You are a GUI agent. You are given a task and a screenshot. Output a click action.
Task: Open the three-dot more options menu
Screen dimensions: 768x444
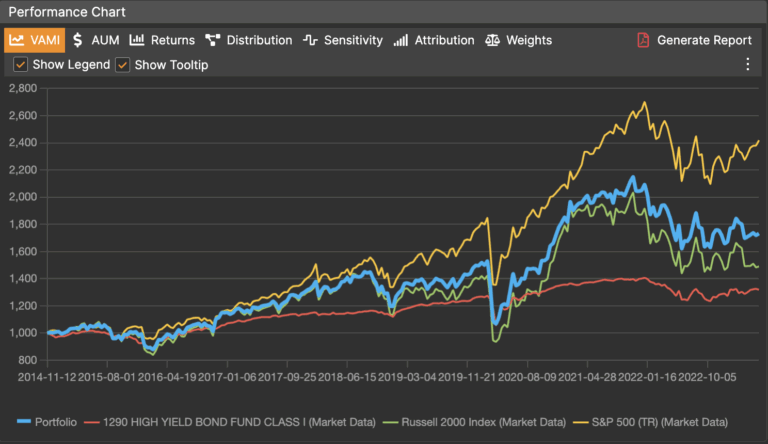[747, 65]
